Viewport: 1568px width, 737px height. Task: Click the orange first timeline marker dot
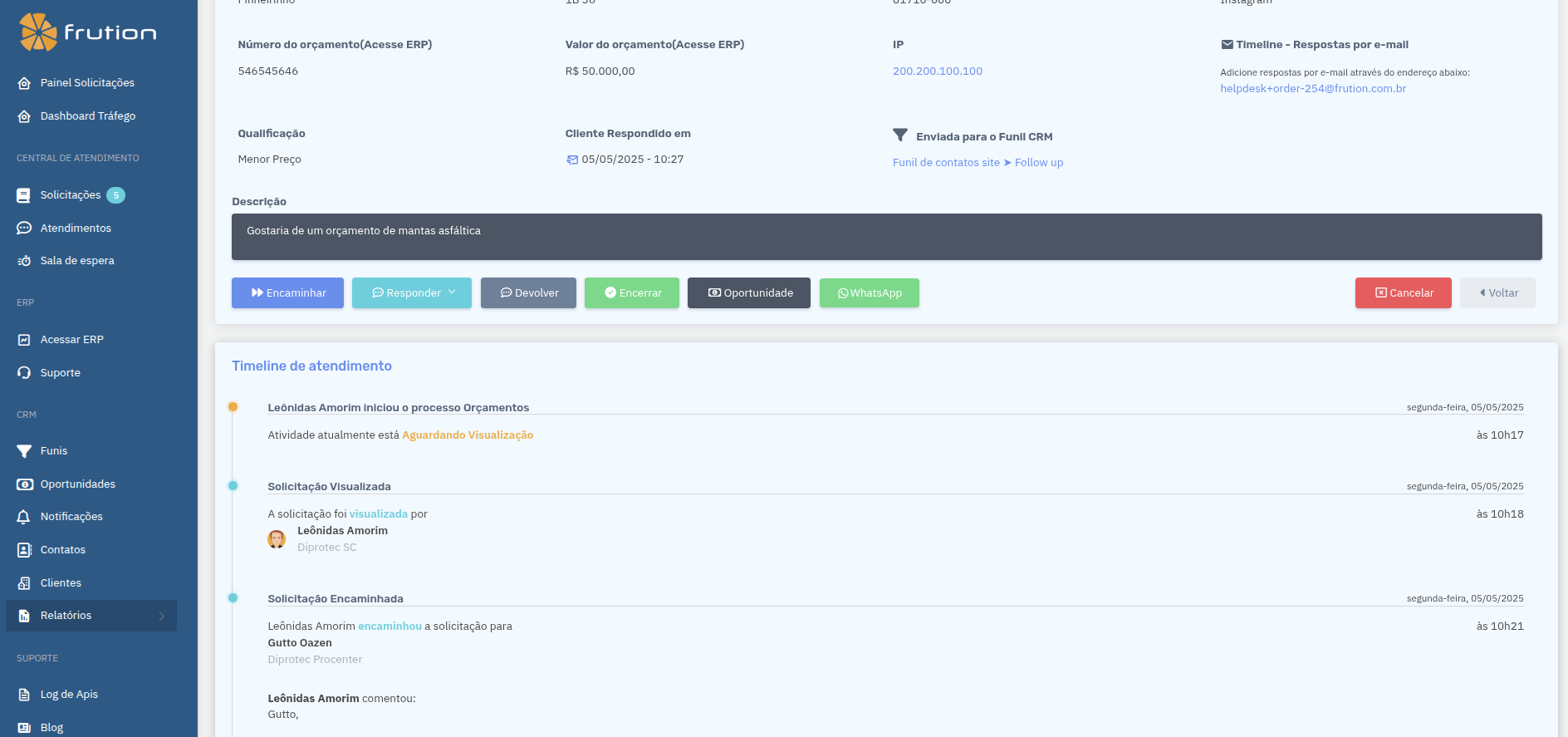coord(233,407)
